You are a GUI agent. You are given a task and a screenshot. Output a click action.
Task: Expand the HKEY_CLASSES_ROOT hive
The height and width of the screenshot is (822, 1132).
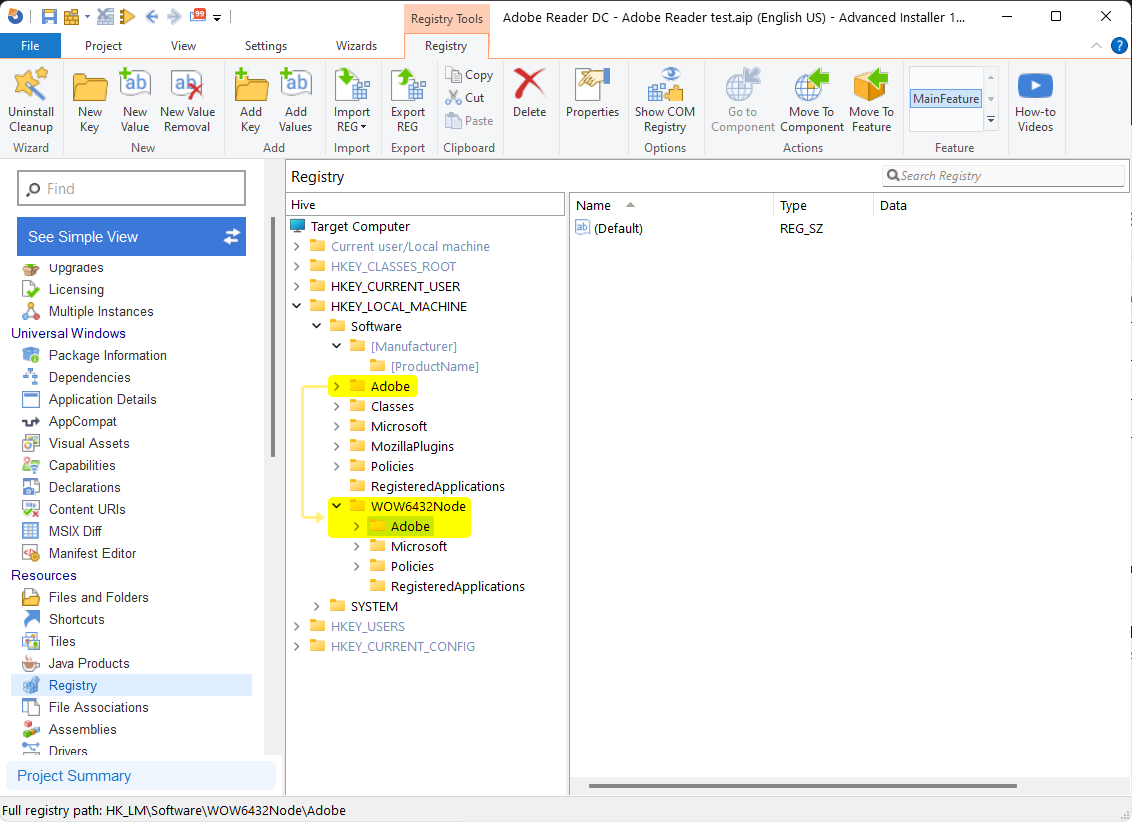coord(297,266)
